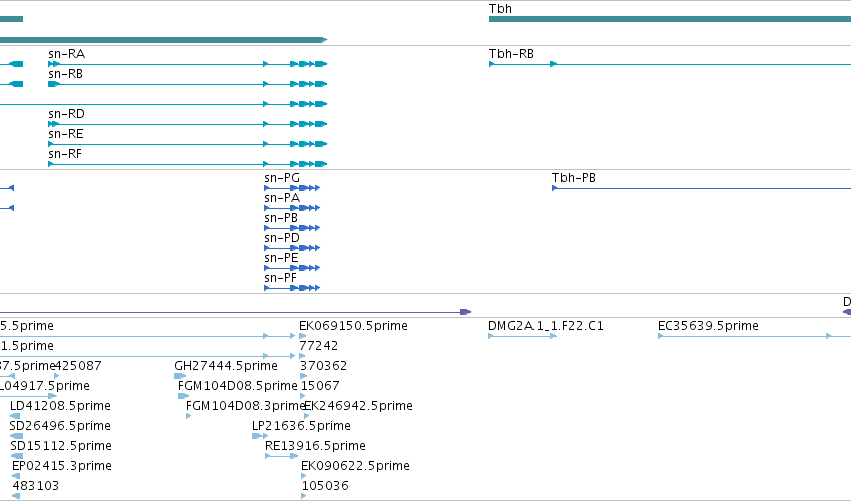This screenshot has width=851, height=501.
Task: Select the sn-RE transcript label
Action: (x=66, y=134)
